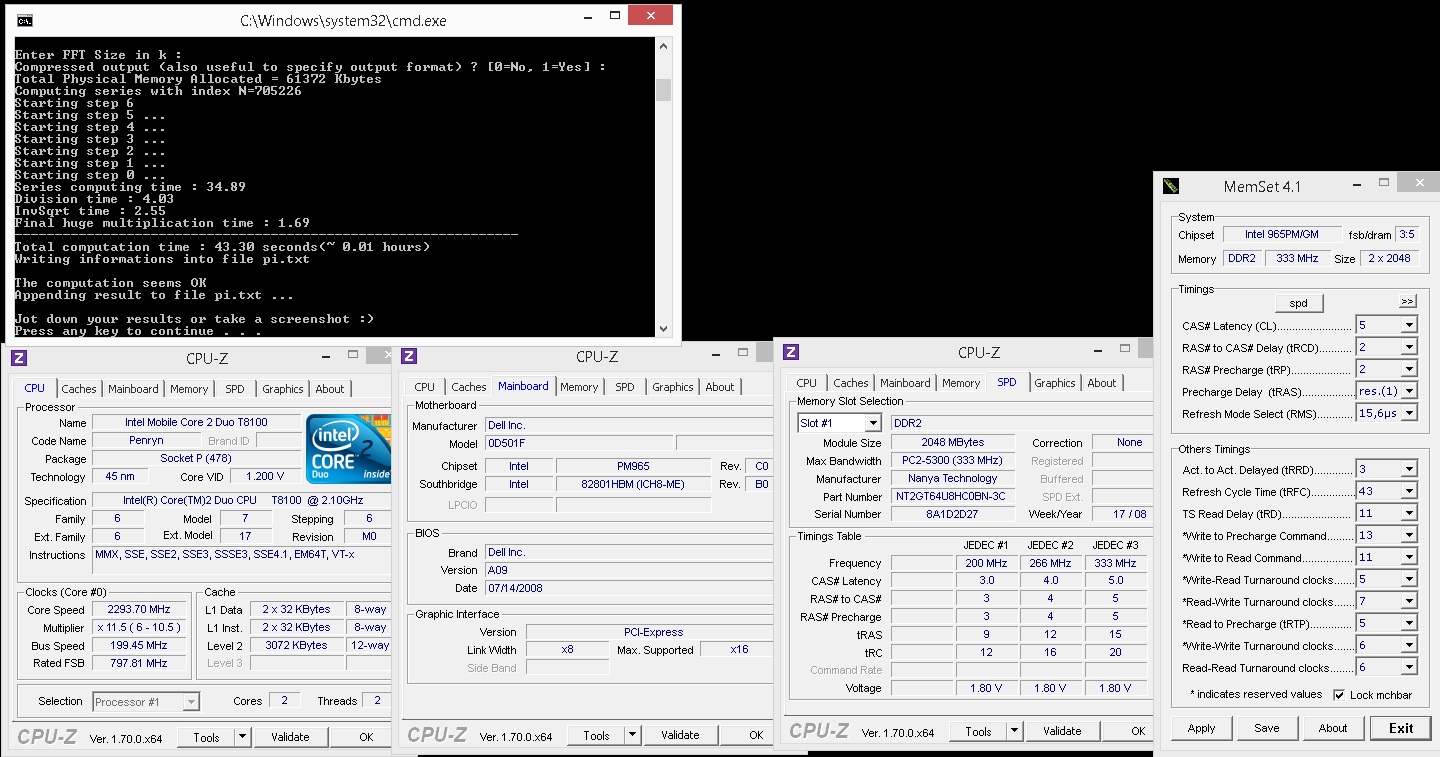
Task: Open Refresh Mode Select (RMS) dropdown
Action: pos(1408,413)
